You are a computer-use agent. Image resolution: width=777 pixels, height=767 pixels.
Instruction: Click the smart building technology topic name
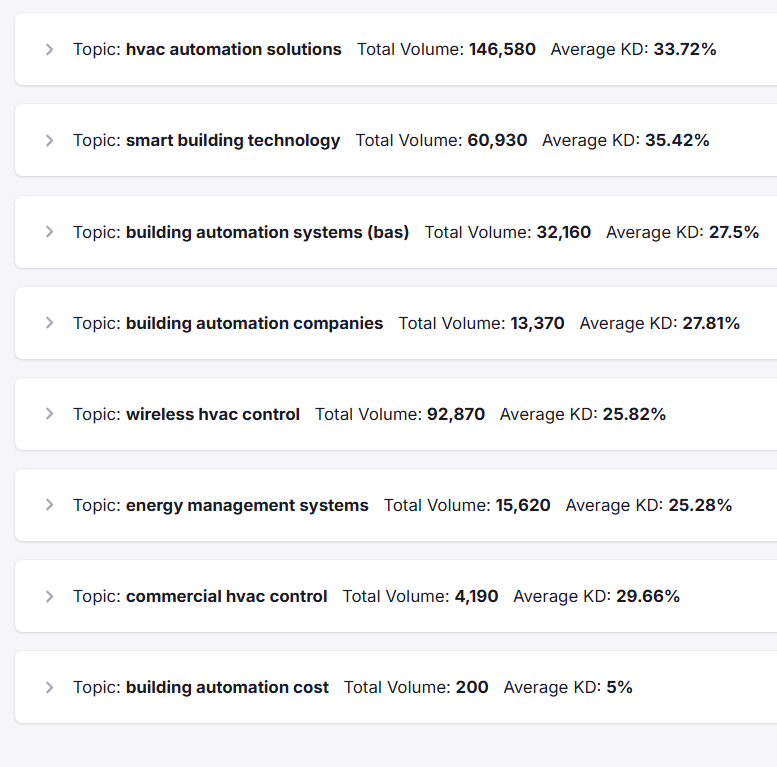click(x=232, y=140)
